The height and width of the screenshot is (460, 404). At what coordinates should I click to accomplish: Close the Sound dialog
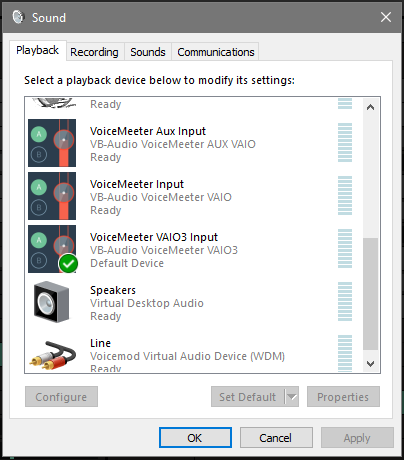coord(386,17)
